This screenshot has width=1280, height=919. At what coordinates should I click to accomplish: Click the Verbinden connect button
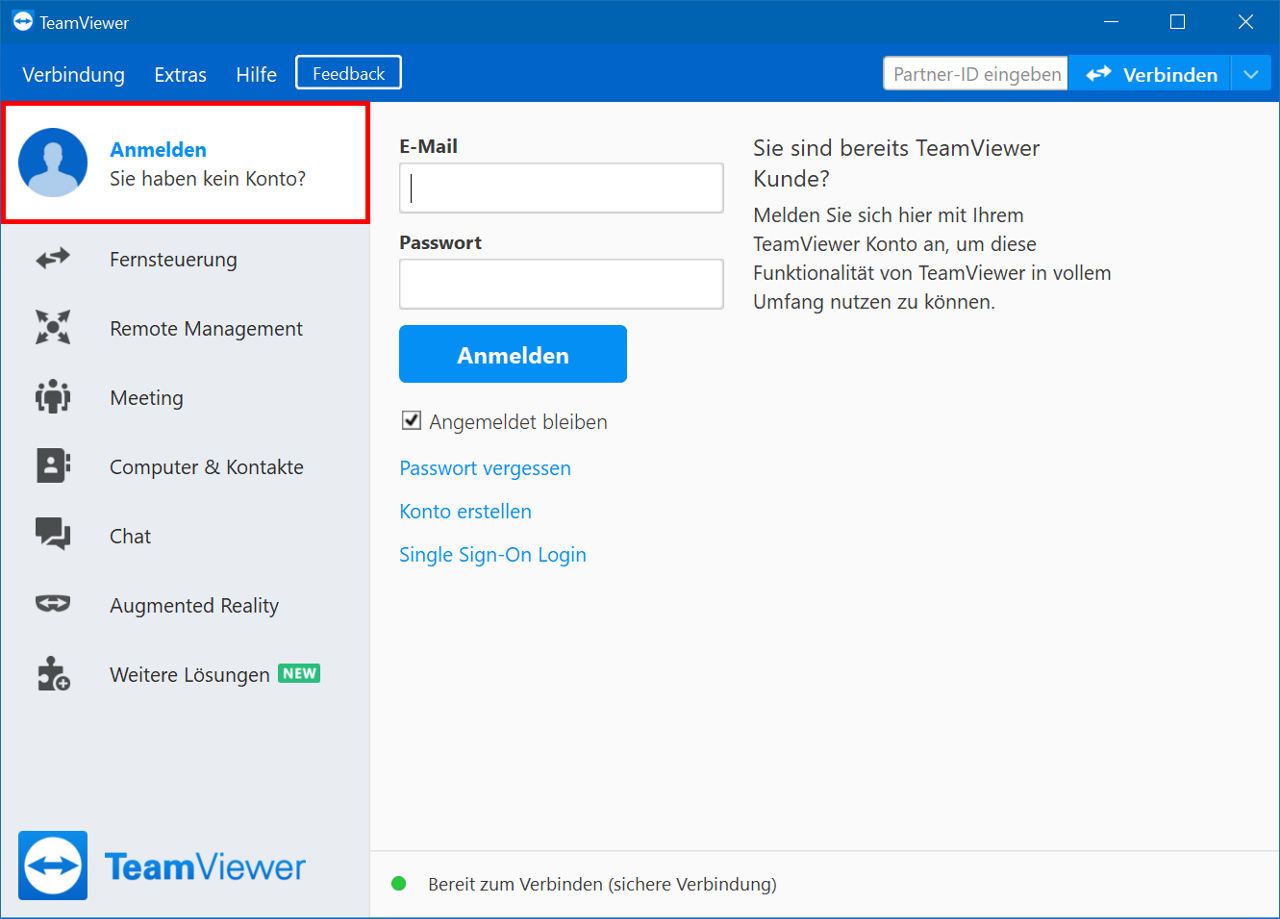[1150, 74]
